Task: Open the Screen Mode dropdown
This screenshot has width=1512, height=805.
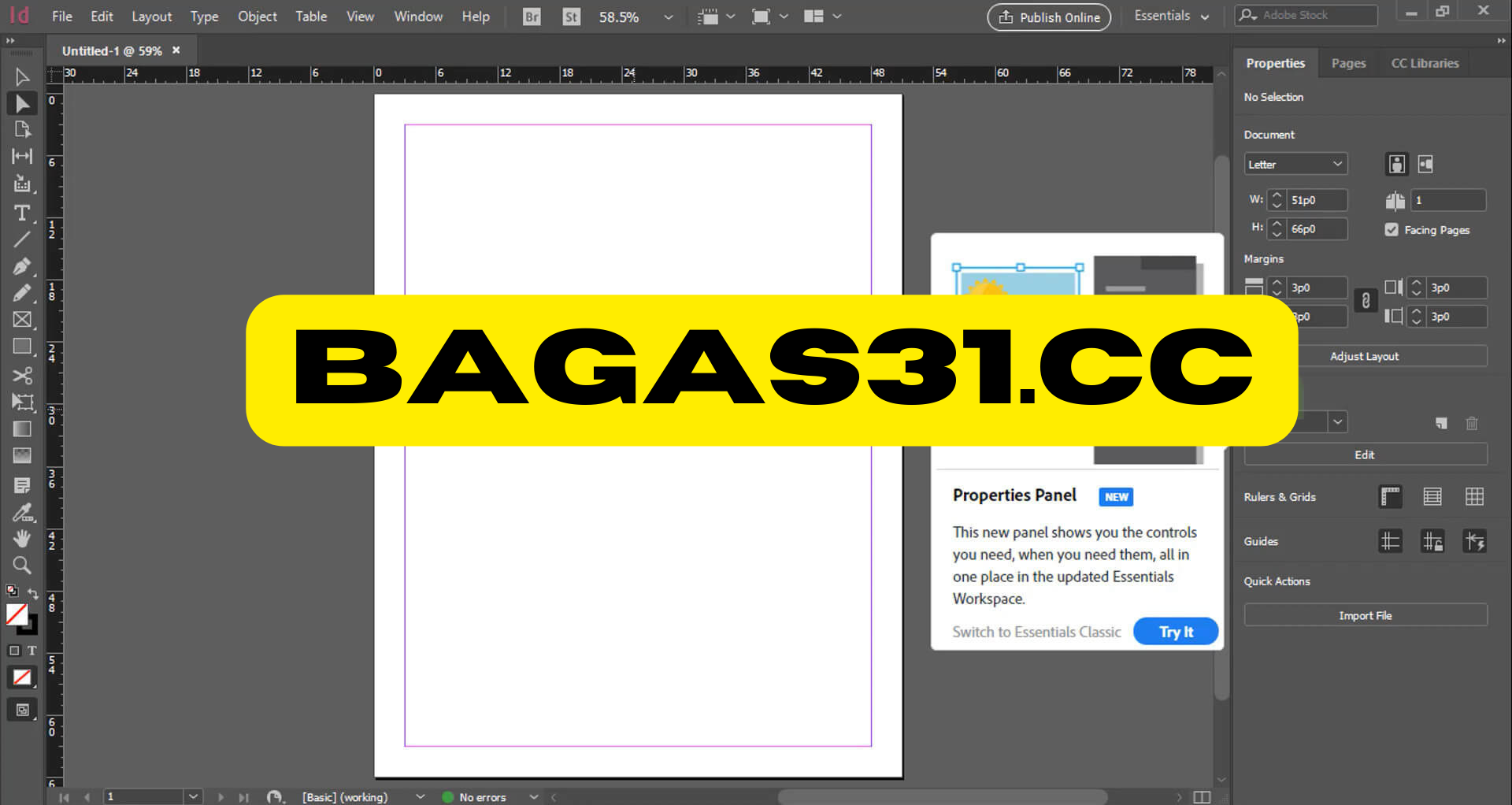Action: (x=769, y=17)
